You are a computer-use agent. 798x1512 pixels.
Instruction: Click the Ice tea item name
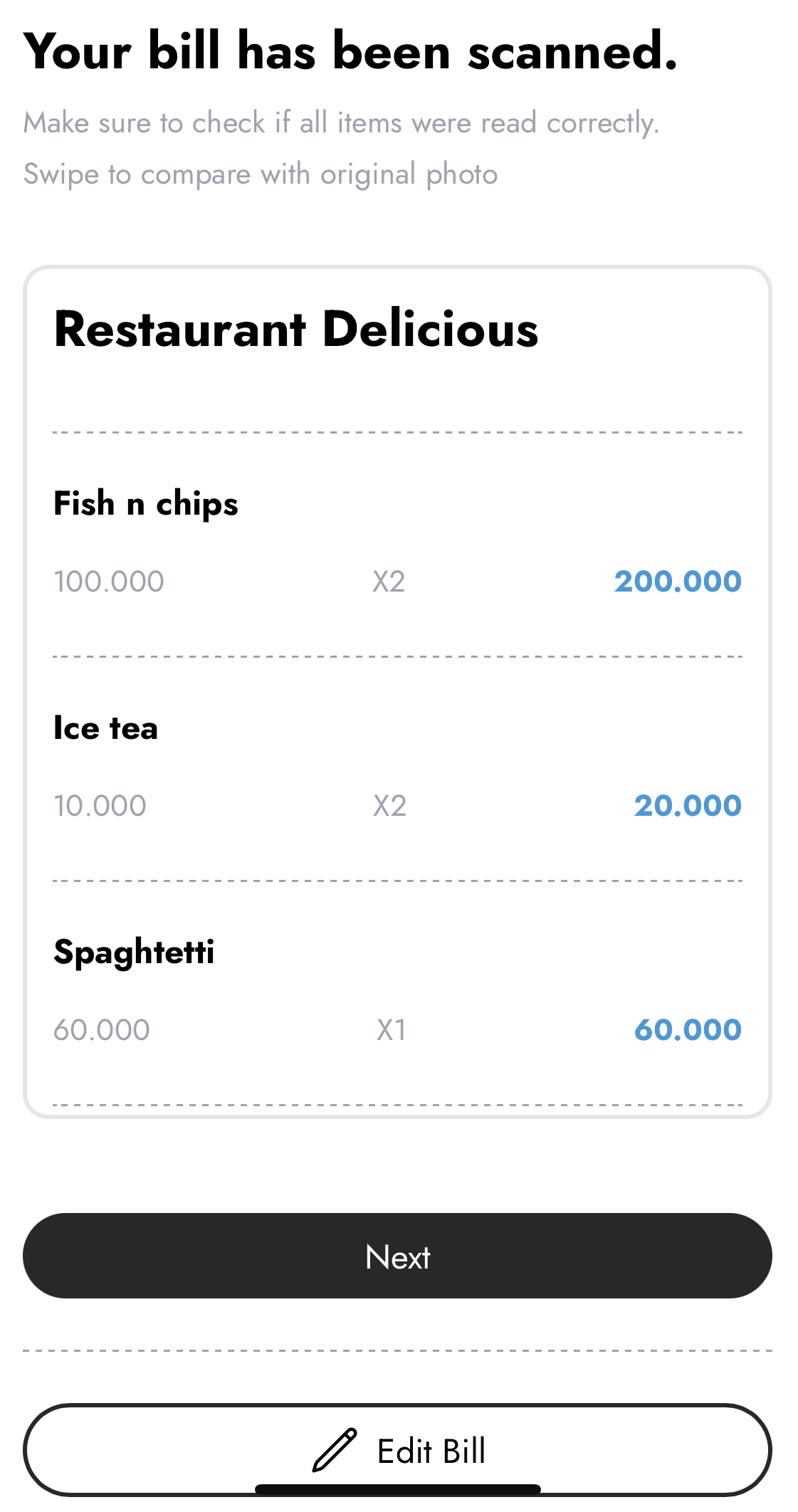point(106,728)
